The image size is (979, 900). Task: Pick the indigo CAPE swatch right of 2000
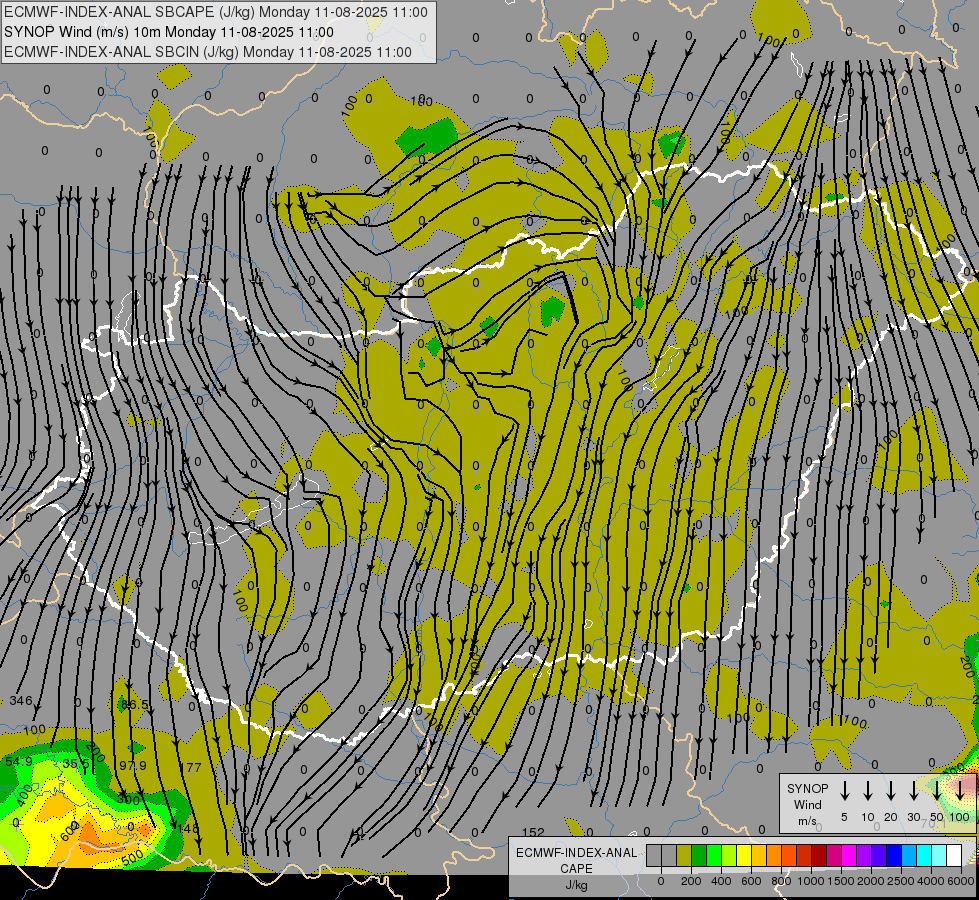click(x=878, y=856)
